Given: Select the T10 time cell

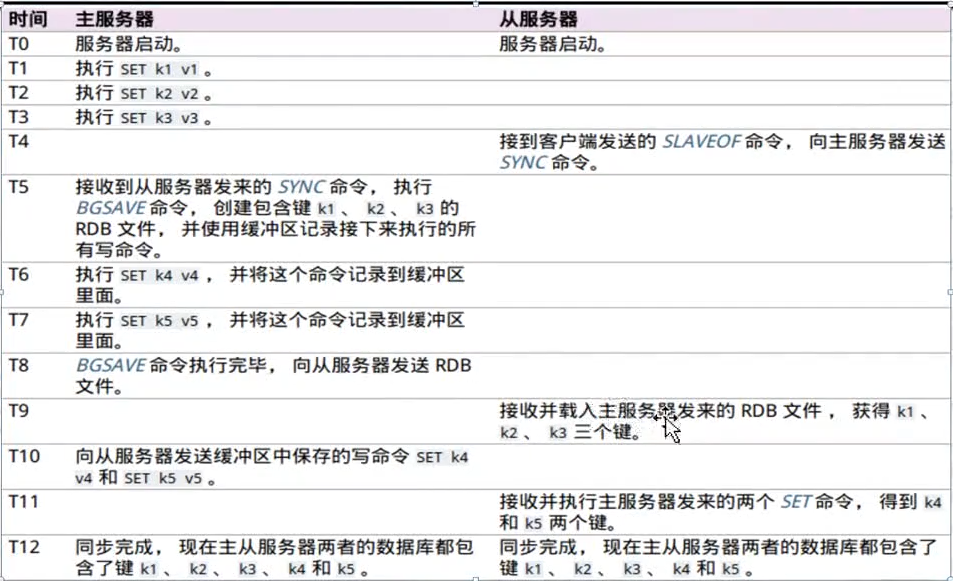Looking at the screenshot, I should point(24,456).
